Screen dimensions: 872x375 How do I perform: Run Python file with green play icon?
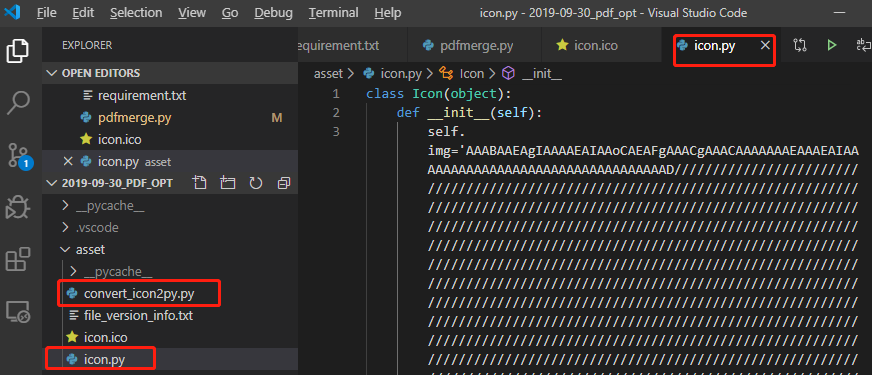[832, 46]
